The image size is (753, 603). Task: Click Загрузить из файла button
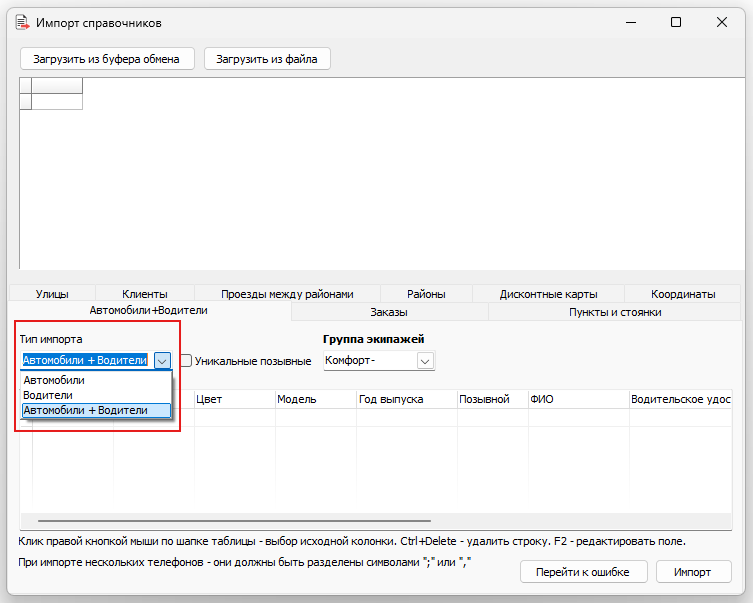point(267,59)
